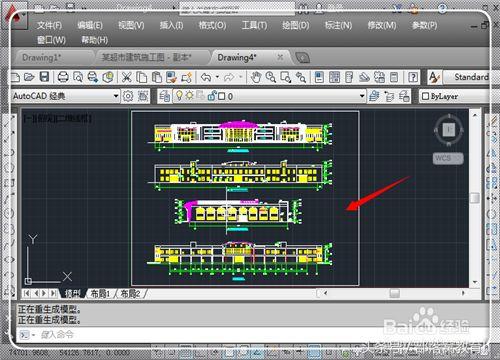The image size is (500, 360).
Task: Click the Zoom Previous icon
Action: click(x=301, y=77)
